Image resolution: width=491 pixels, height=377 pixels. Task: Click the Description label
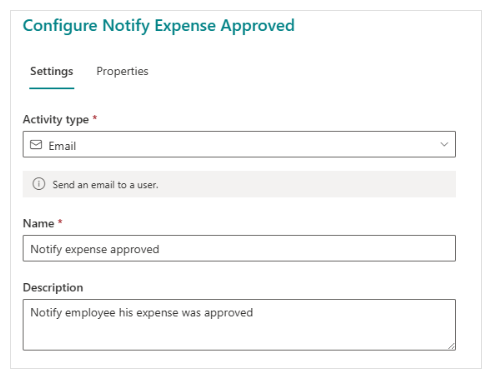(x=53, y=287)
